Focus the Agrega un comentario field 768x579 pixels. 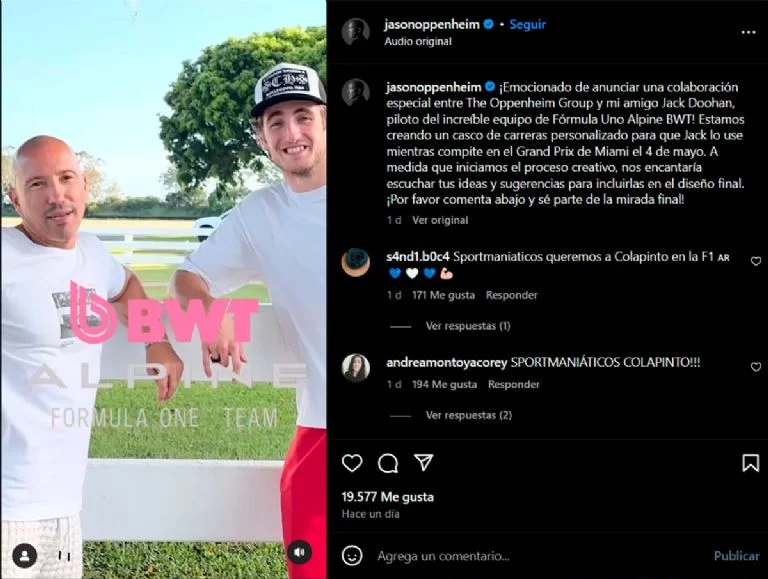[x=539, y=556]
